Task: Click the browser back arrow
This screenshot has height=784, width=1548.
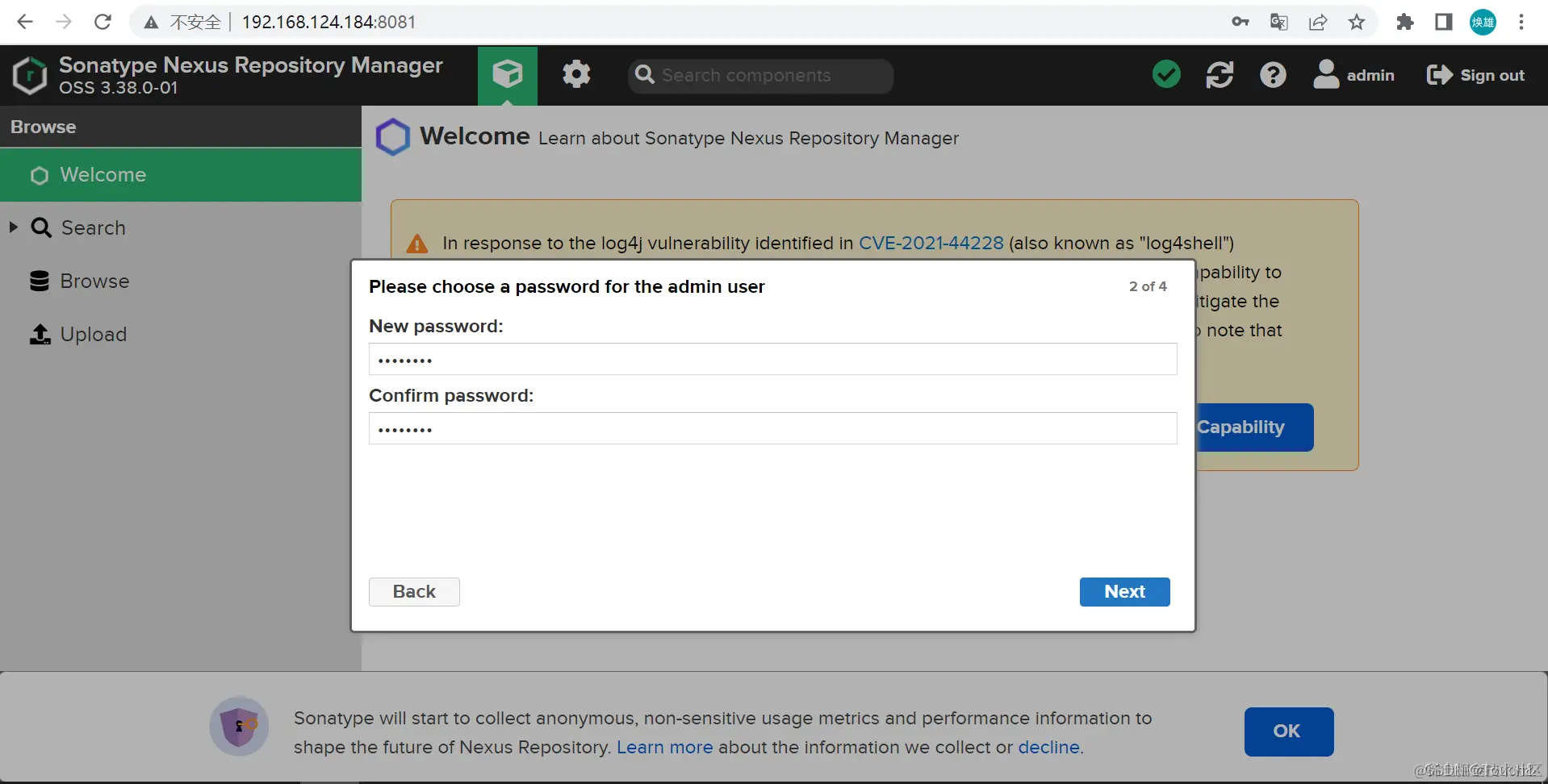Action: [x=25, y=22]
